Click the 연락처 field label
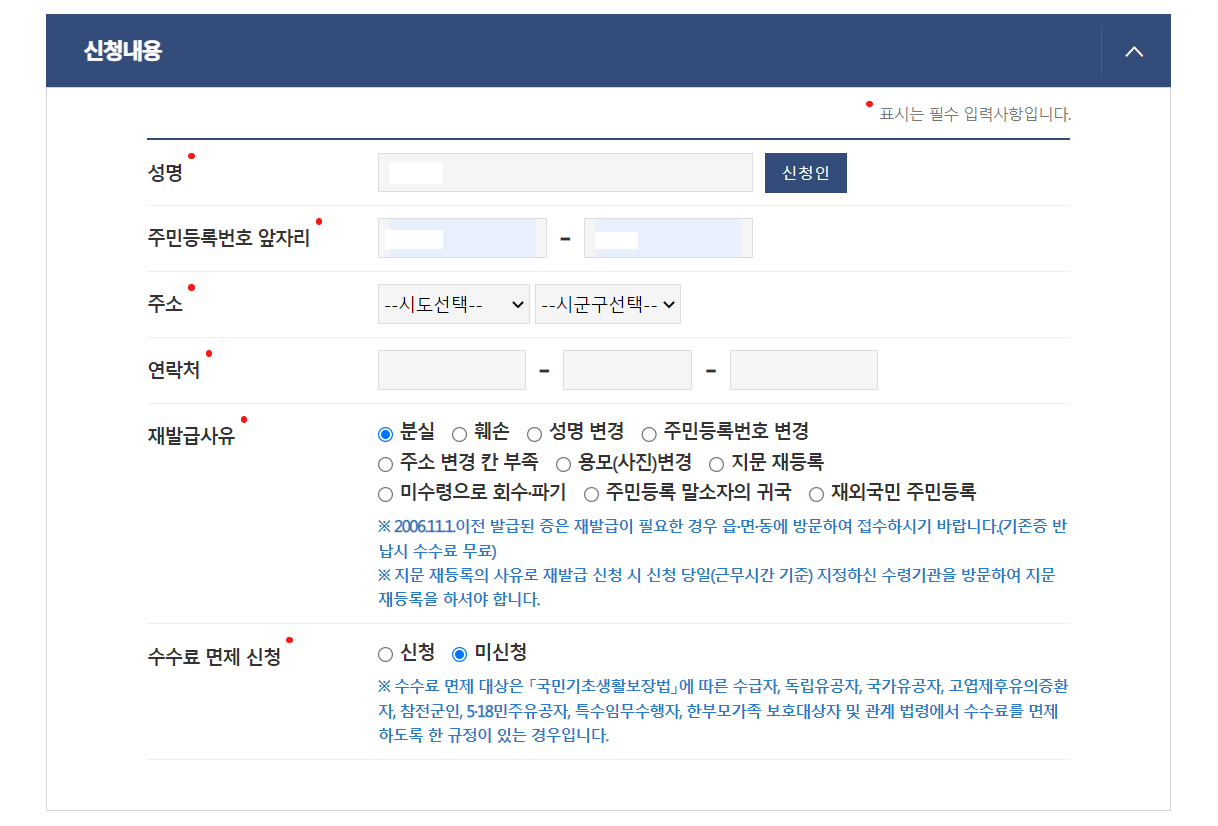This screenshot has height=826, width=1218. (174, 371)
